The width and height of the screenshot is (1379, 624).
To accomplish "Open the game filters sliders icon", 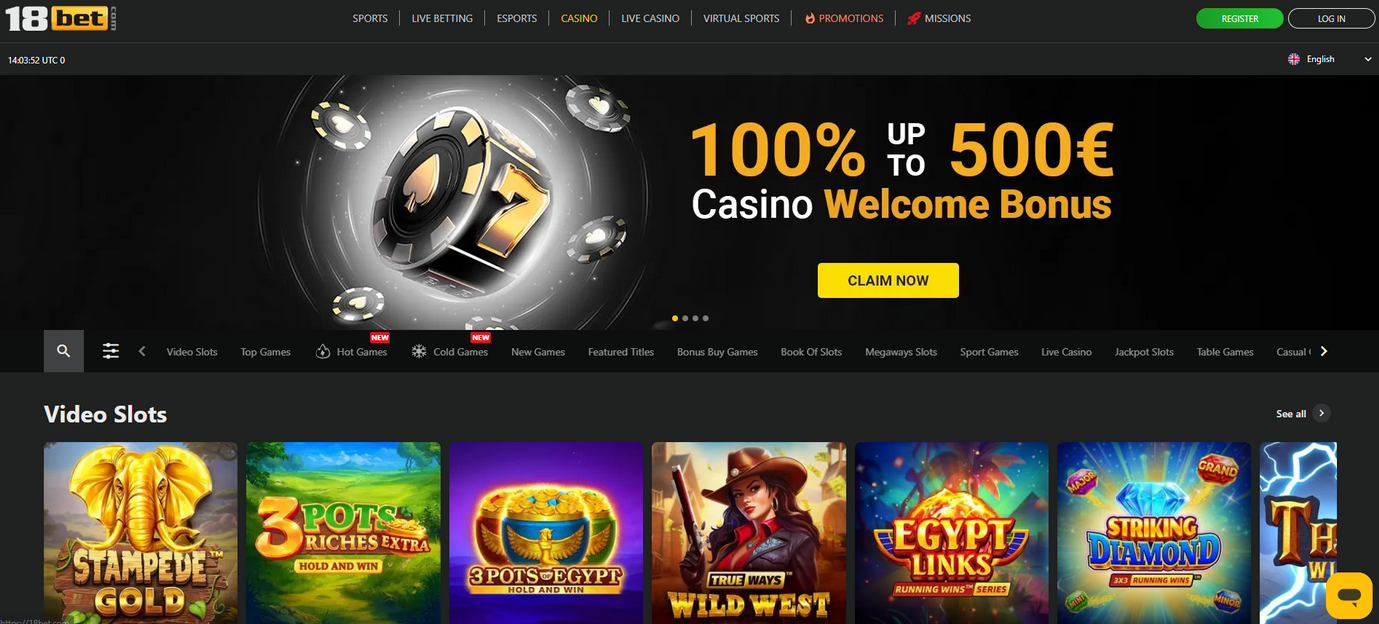I will pyautogui.click(x=111, y=351).
